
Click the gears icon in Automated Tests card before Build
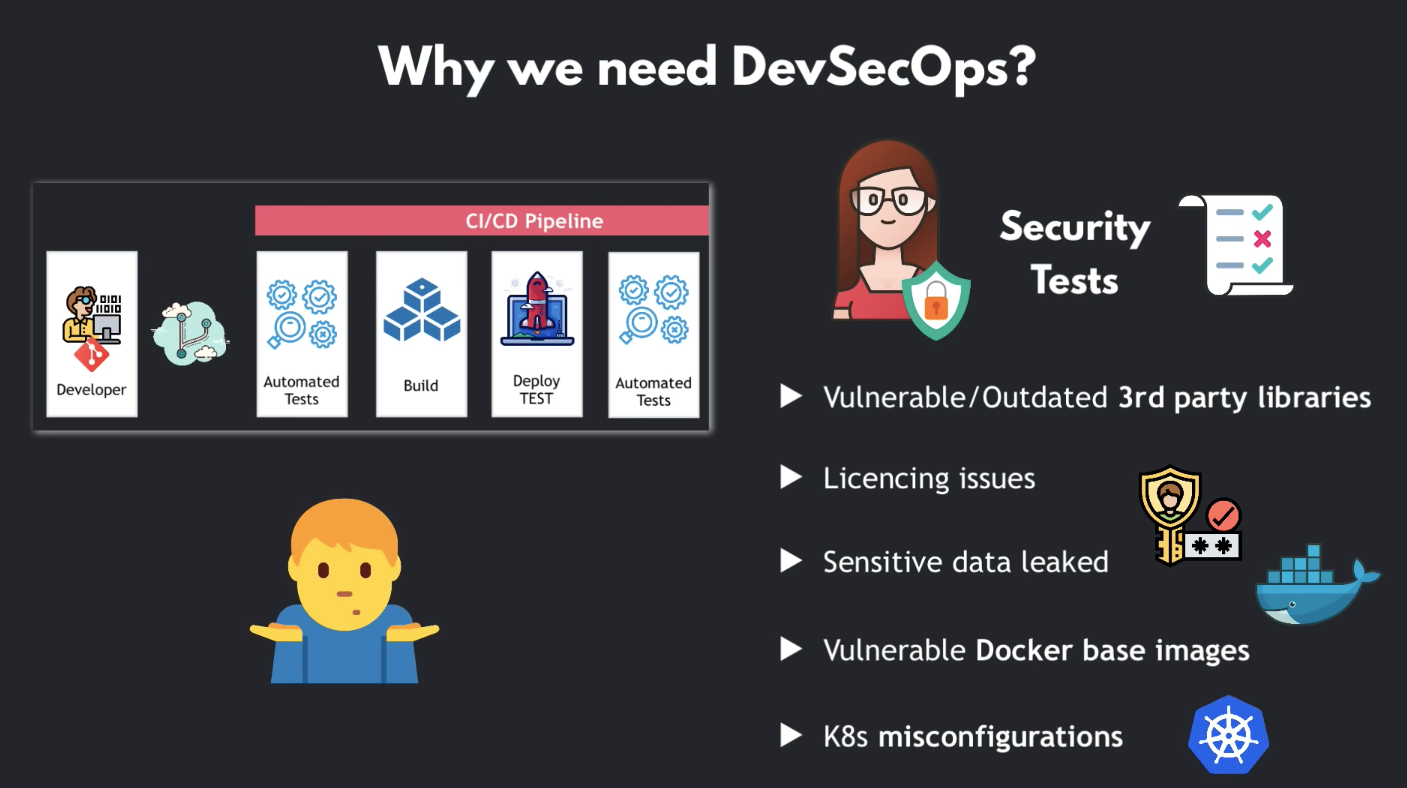click(302, 314)
